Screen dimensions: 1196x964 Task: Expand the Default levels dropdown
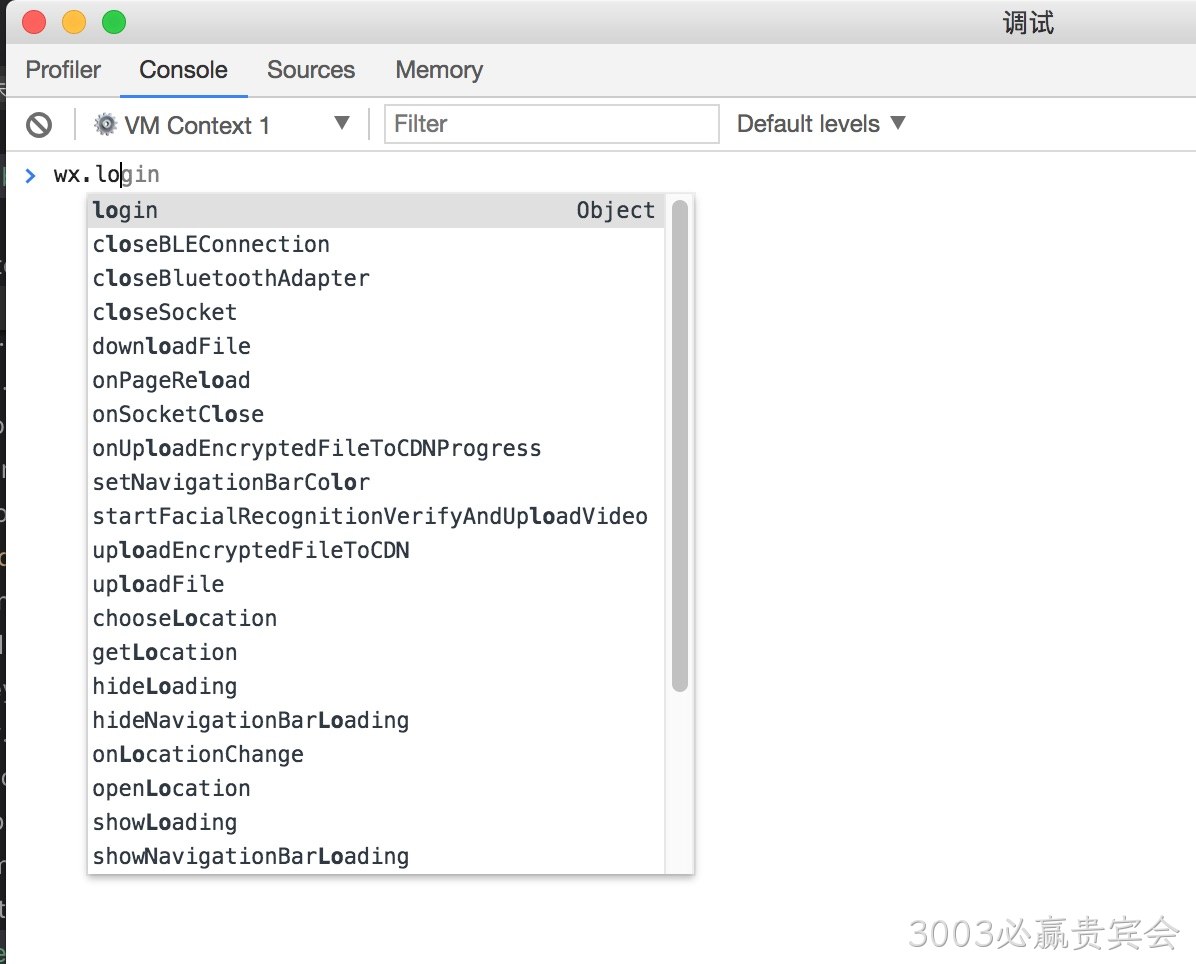[821, 124]
